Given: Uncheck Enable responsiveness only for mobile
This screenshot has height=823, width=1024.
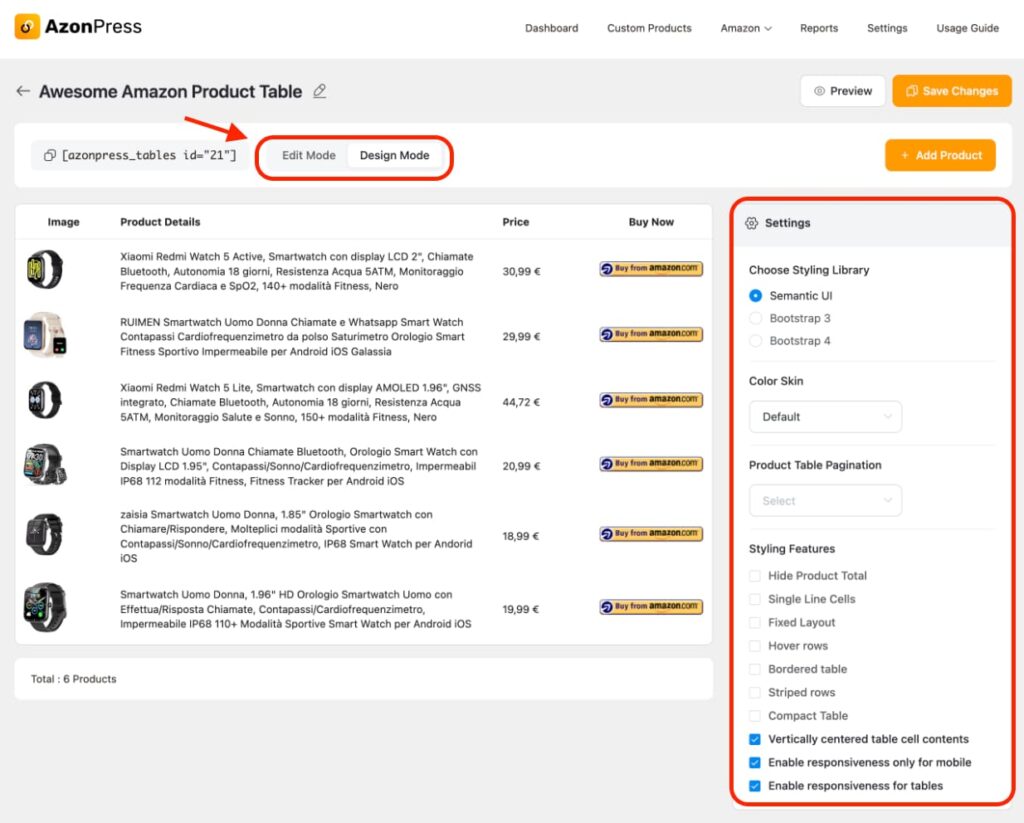Looking at the screenshot, I should tap(755, 762).
